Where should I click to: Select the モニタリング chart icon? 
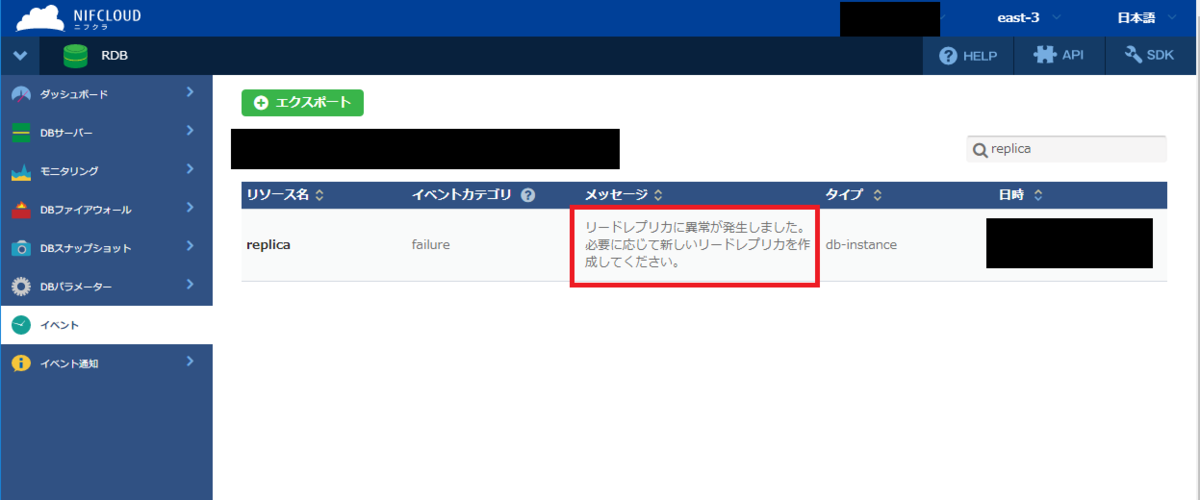(21, 171)
